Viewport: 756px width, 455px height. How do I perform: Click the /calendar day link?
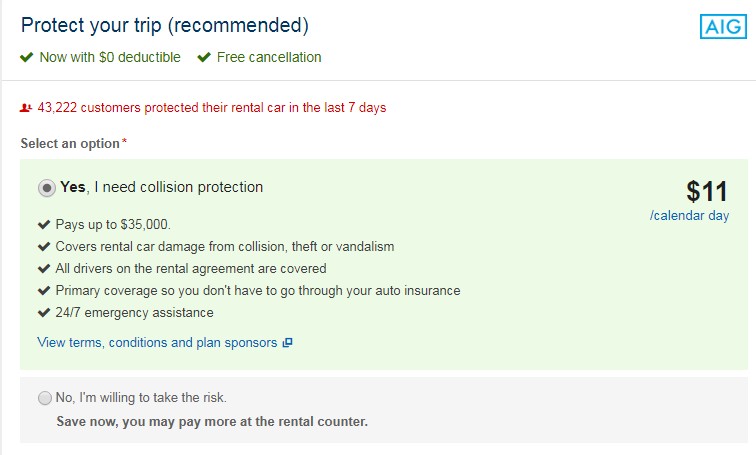689,215
